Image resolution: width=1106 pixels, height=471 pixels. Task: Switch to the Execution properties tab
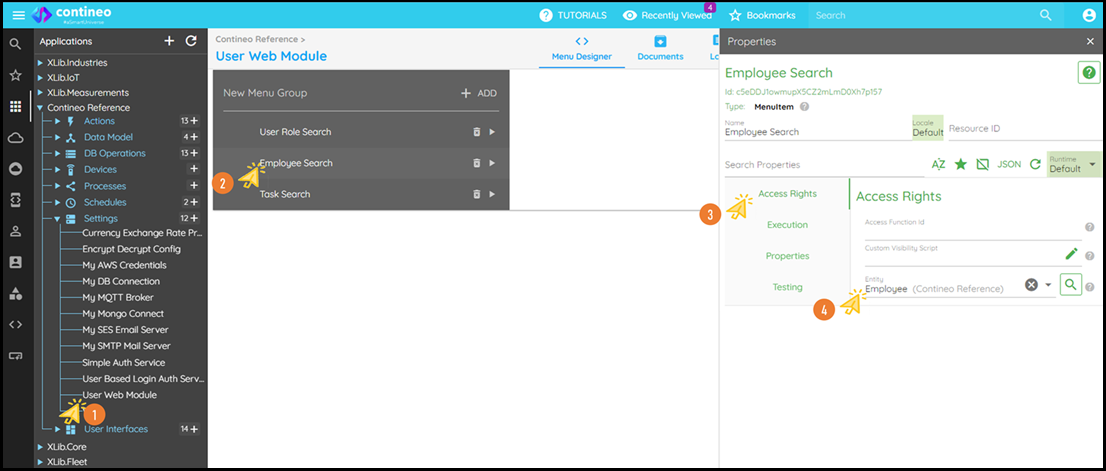point(787,225)
